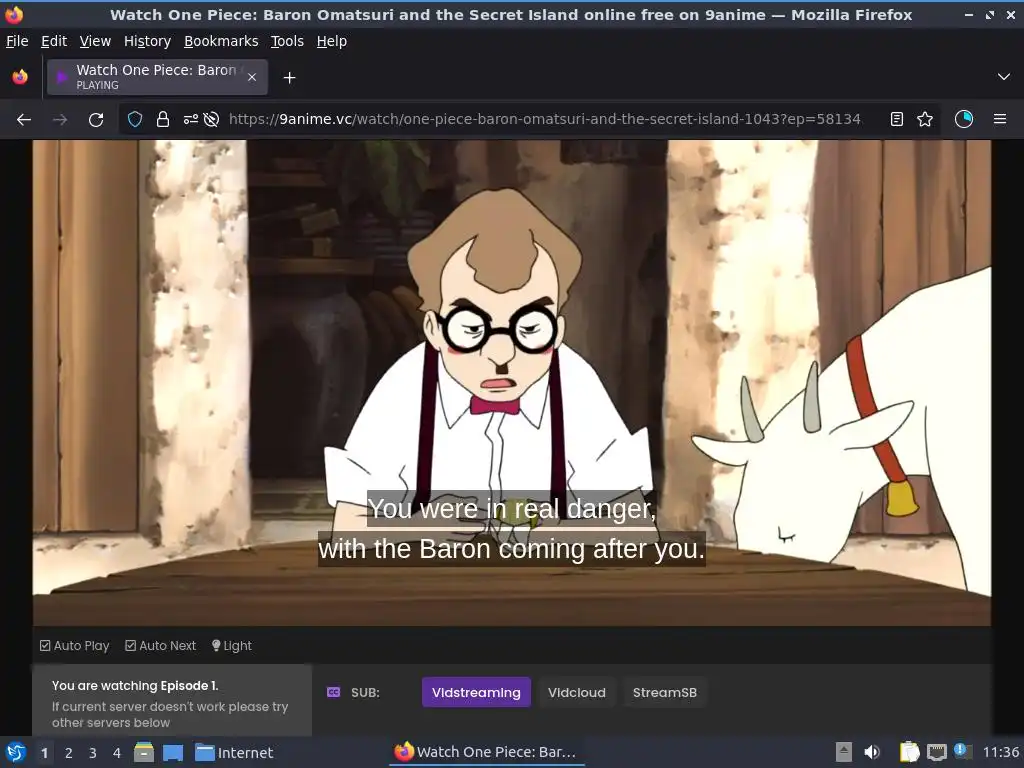Open a new browser tab
The image size is (1024, 768).
click(x=289, y=78)
